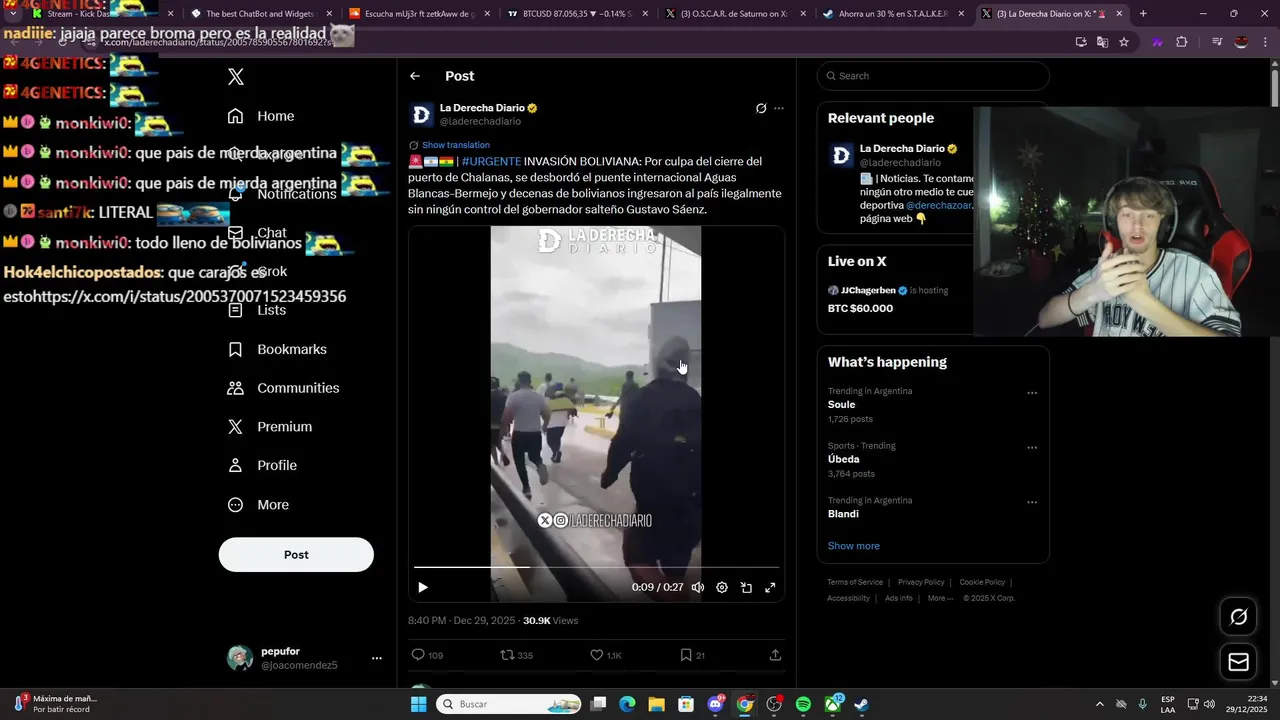This screenshot has height=720, width=1280.
Task: Click the reply icon with 109
Action: 427,655
